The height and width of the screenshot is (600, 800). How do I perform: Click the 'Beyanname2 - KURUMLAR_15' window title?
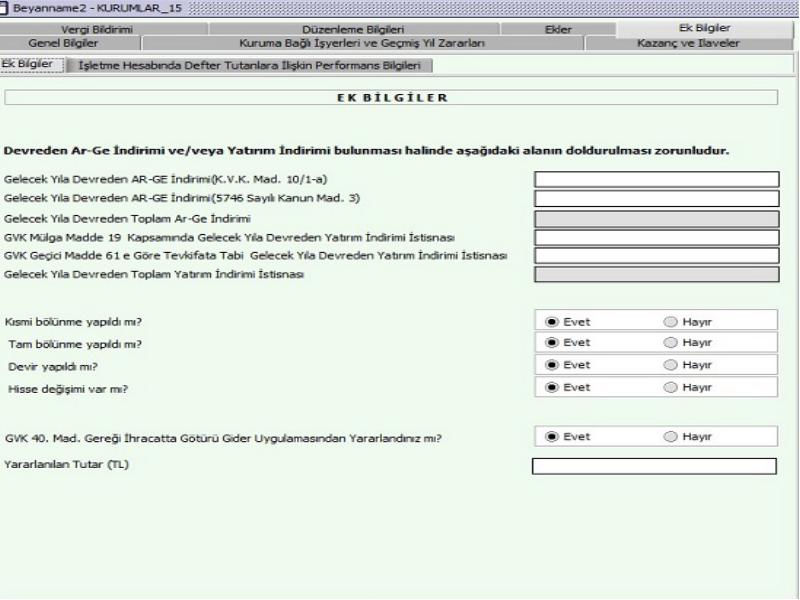pyautogui.click(x=97, y=8)
